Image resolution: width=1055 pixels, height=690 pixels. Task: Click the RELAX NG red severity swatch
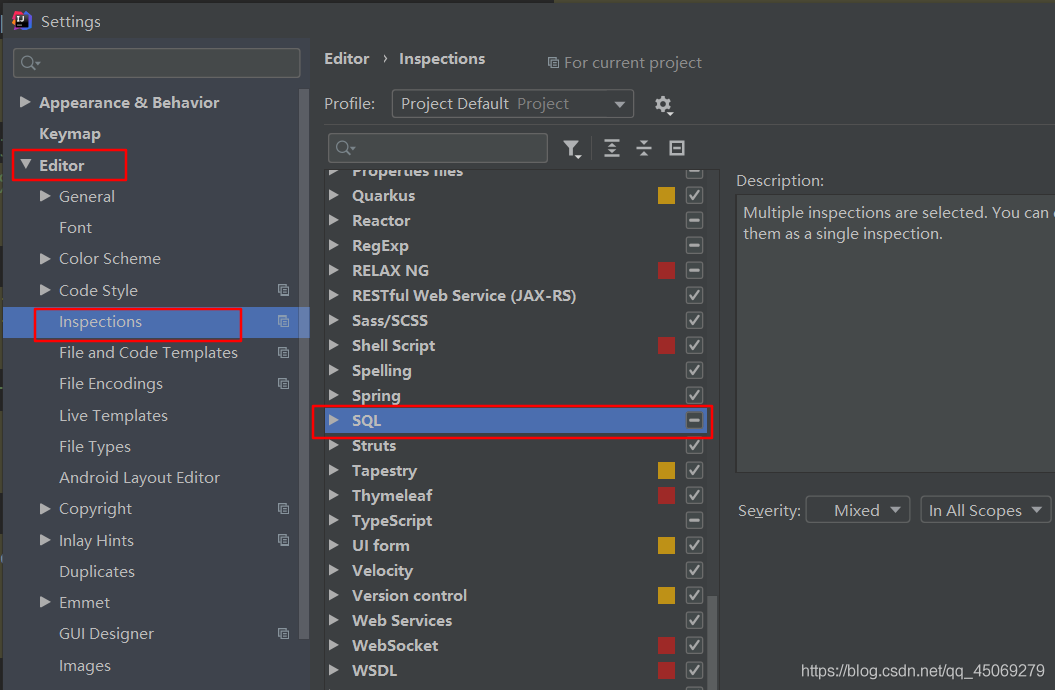pos(666,270)
